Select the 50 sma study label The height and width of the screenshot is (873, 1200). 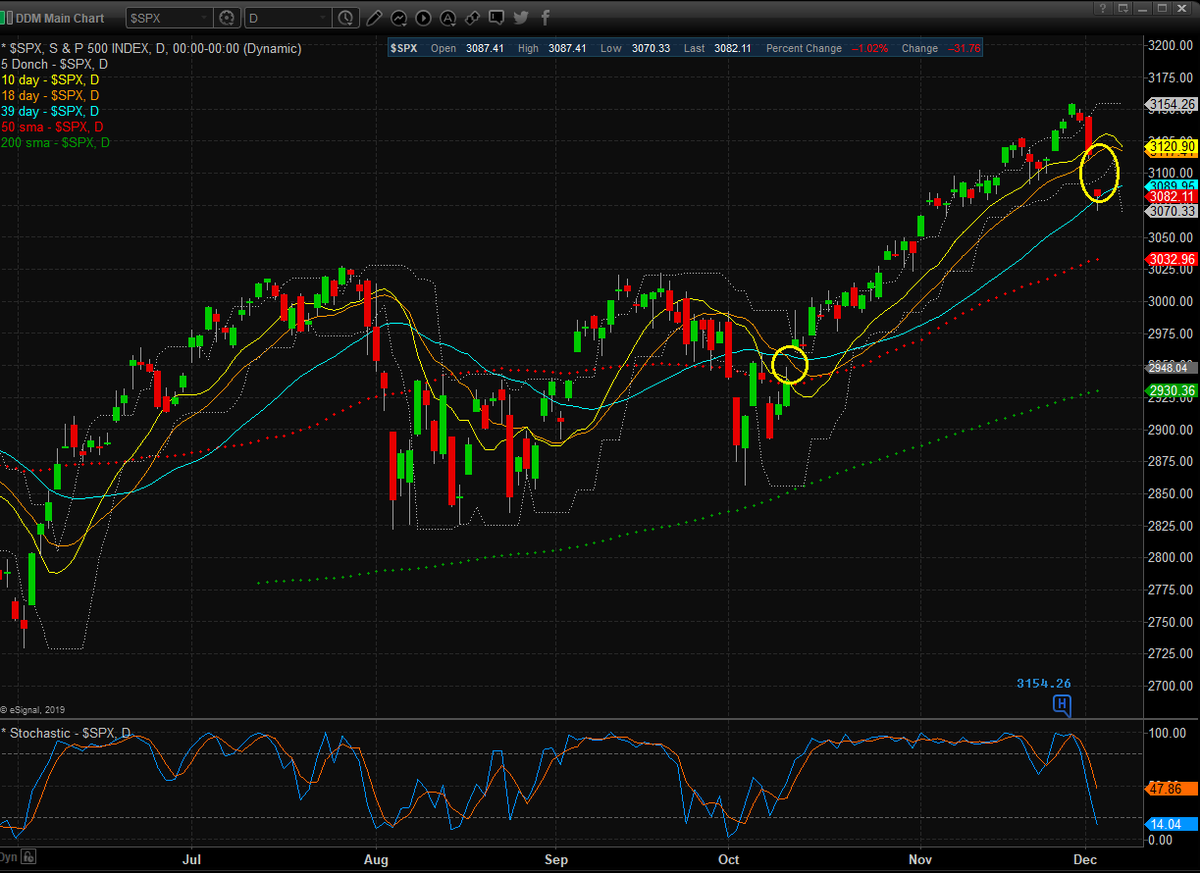pyautogui.click(x=52, y=127)
